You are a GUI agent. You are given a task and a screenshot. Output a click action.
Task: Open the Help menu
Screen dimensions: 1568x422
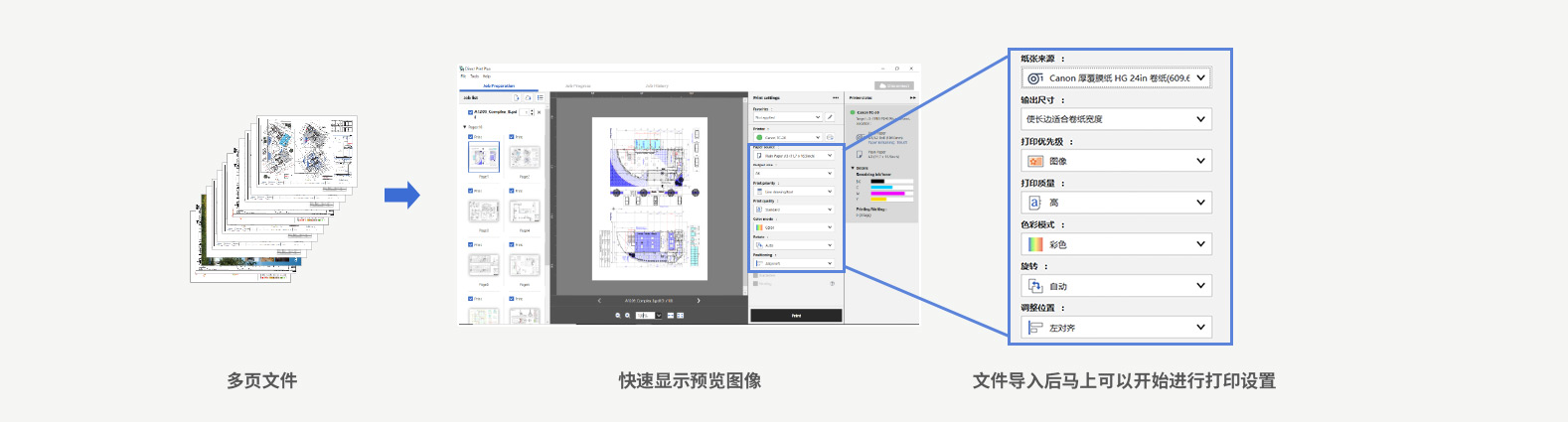486,76
